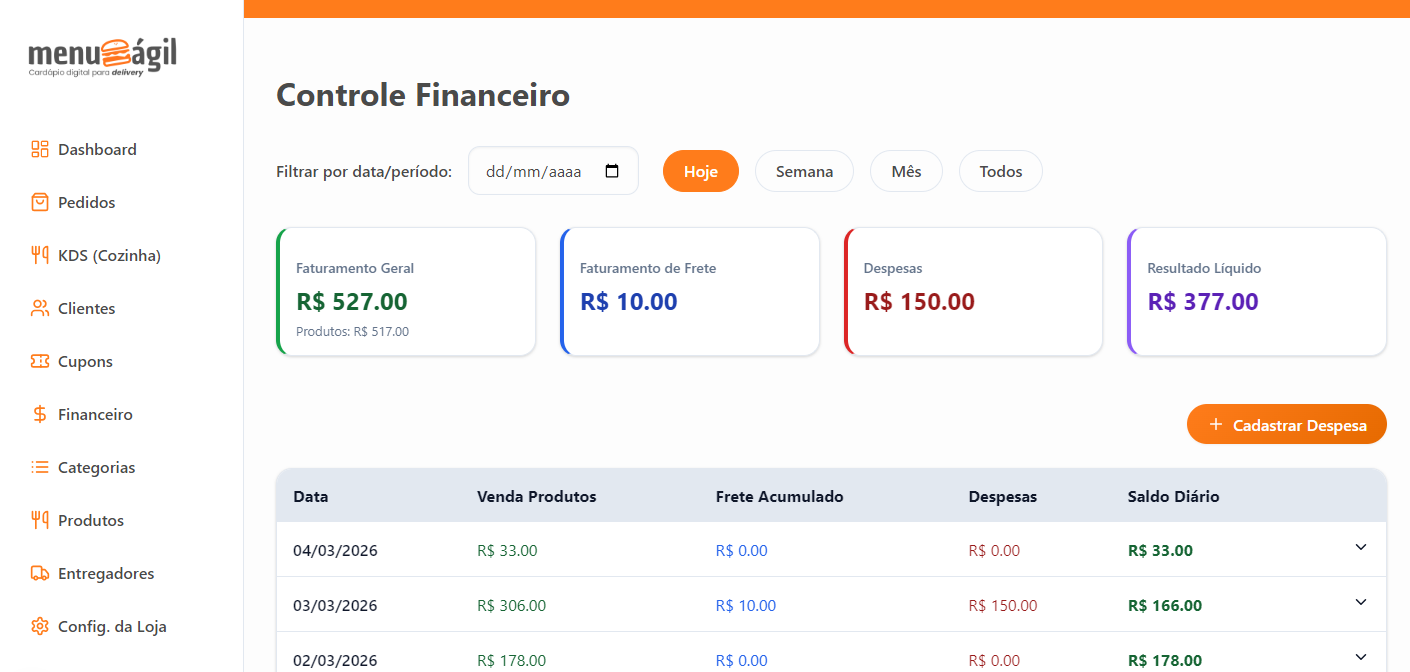Click the Cupons ticket icon
The height and width of the screenshot is (672, 1410).
point(40,362)
